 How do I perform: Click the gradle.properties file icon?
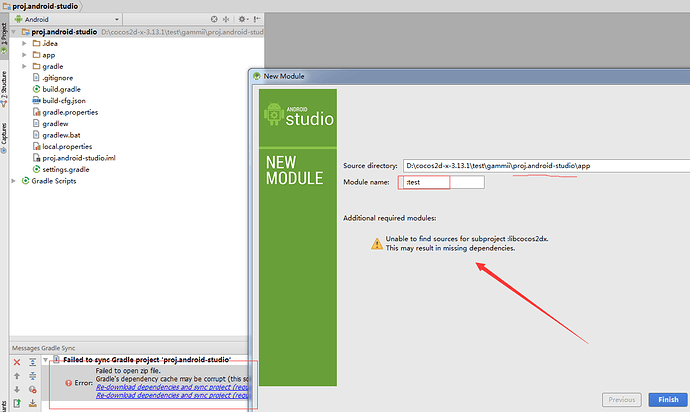coord(37,112)
